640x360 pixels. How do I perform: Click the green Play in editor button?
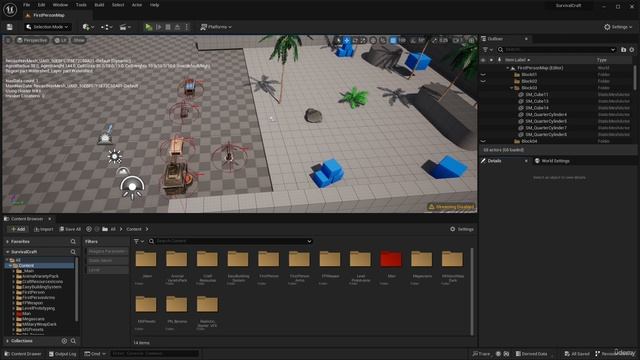point(149,27)
